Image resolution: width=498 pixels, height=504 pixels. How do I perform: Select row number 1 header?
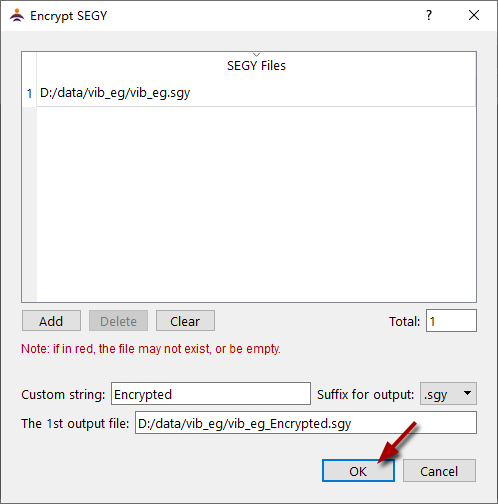[x=29, y=93]
